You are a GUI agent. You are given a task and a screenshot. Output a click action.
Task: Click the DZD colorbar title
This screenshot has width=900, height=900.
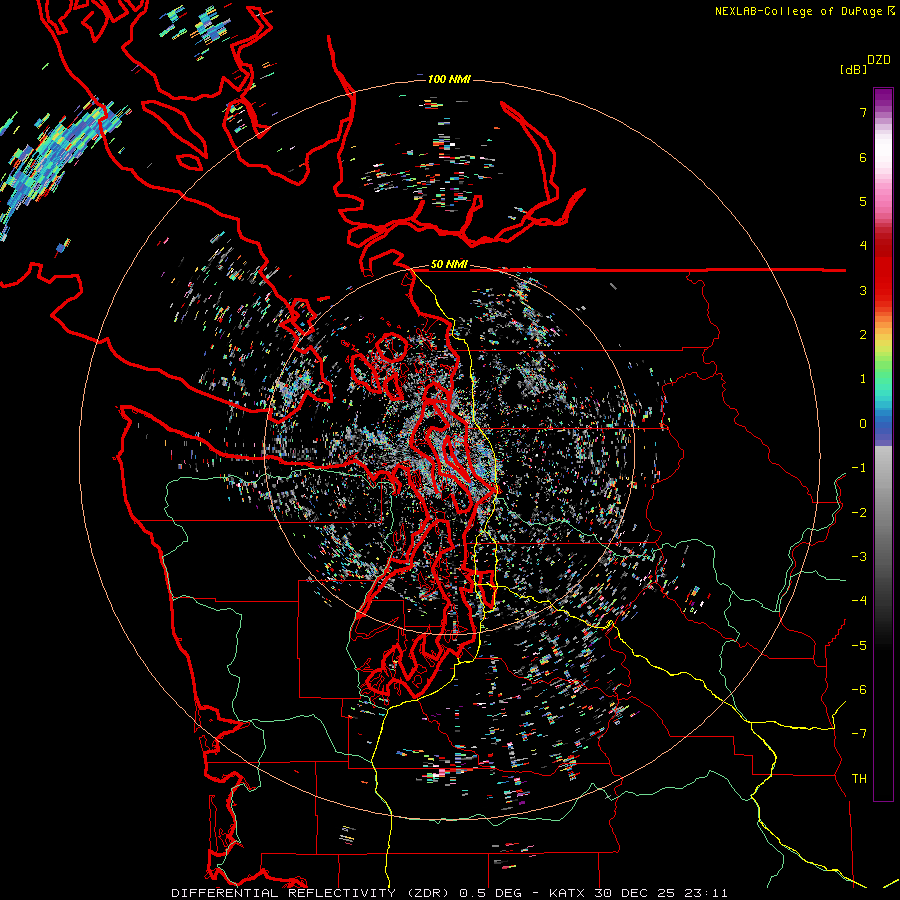(x=879, y=60)
